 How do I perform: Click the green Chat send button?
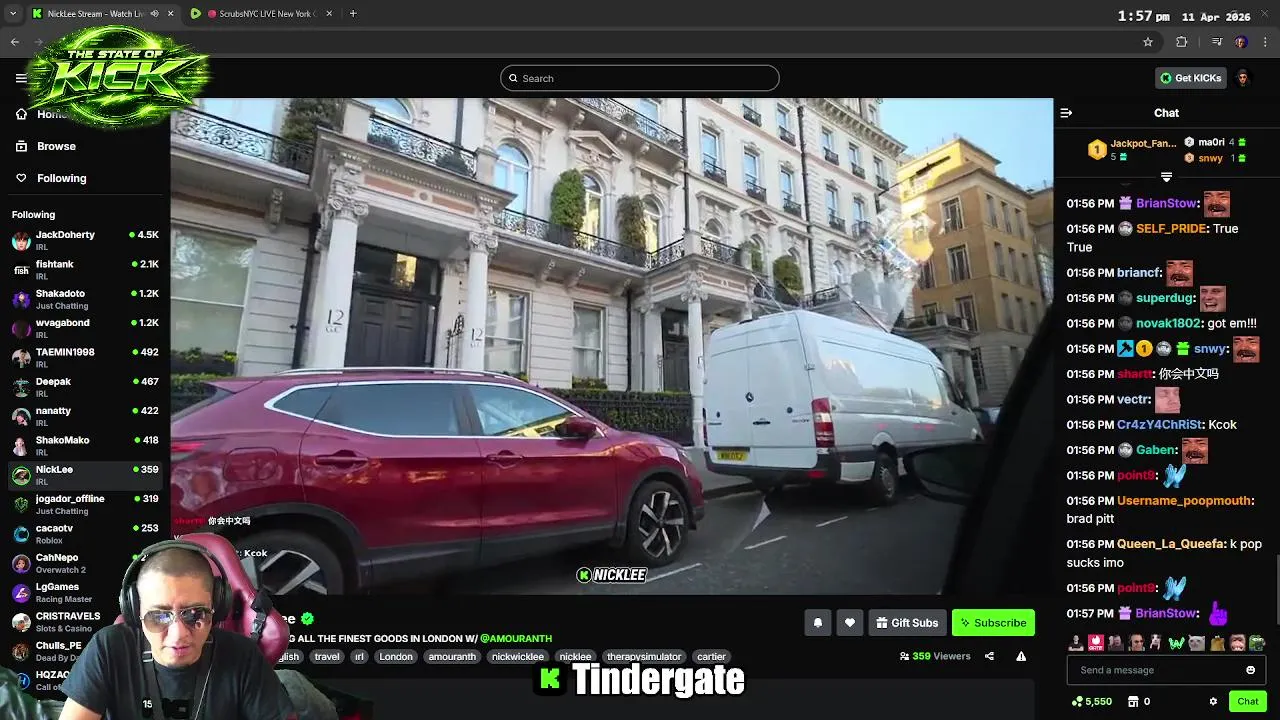click(1247, 702)
